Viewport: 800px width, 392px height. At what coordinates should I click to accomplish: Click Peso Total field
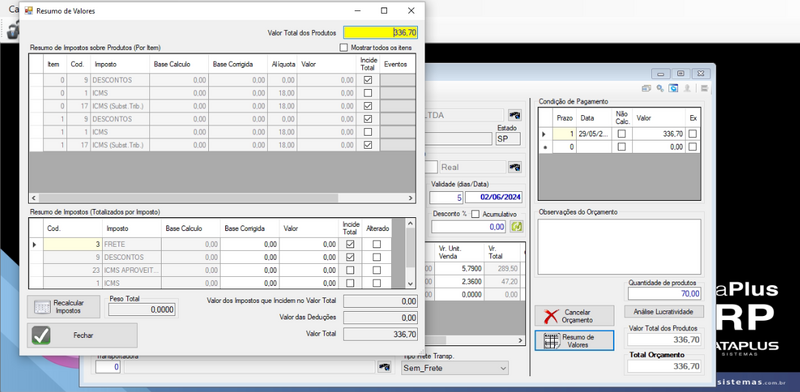point(142,309)
